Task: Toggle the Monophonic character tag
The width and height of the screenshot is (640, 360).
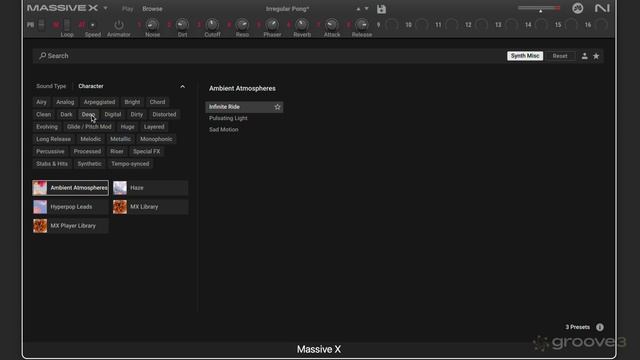Action: (156, 139)
